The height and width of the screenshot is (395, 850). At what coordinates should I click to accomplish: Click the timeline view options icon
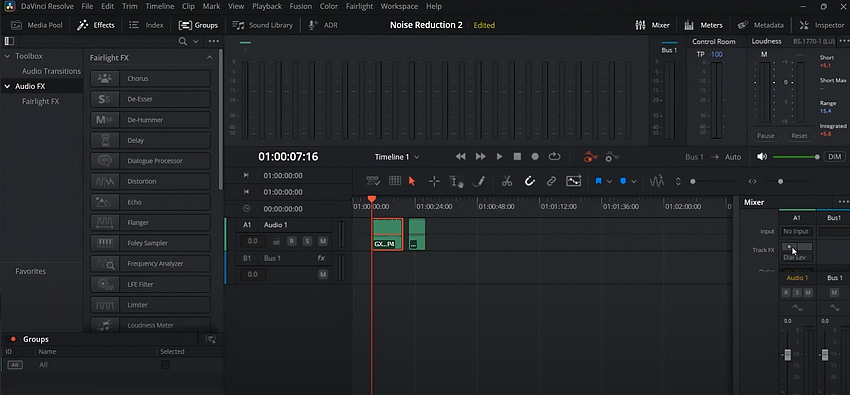tap(372, 181)
